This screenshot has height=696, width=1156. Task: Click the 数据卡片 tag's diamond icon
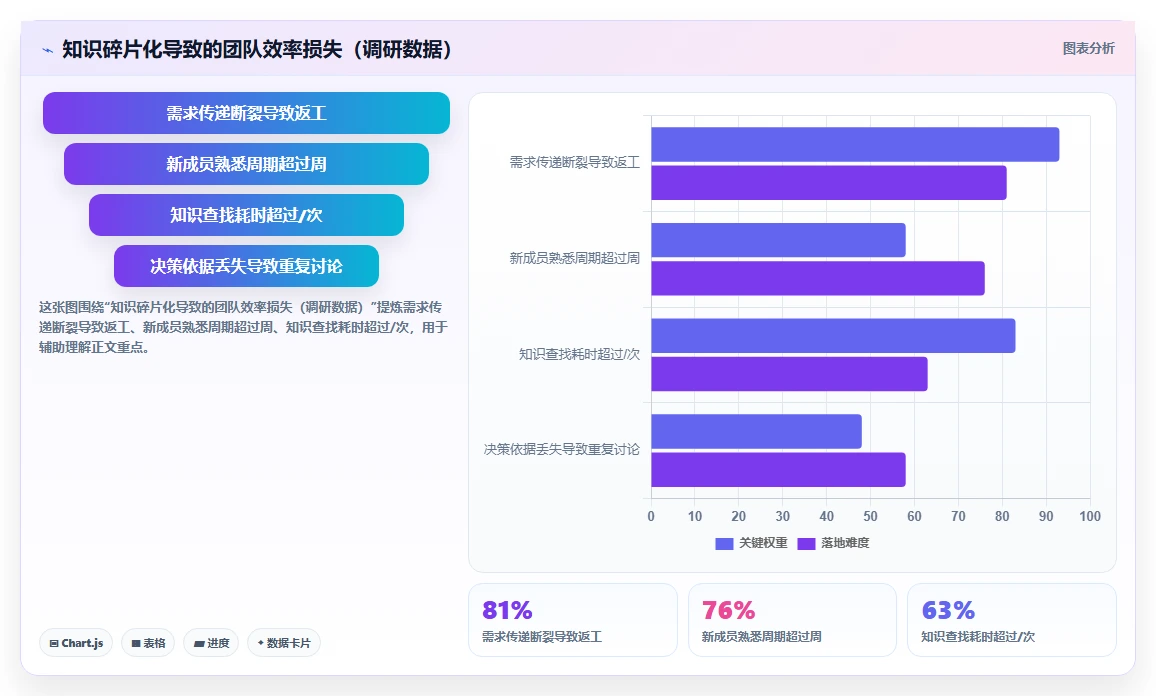tap(260, 643)
